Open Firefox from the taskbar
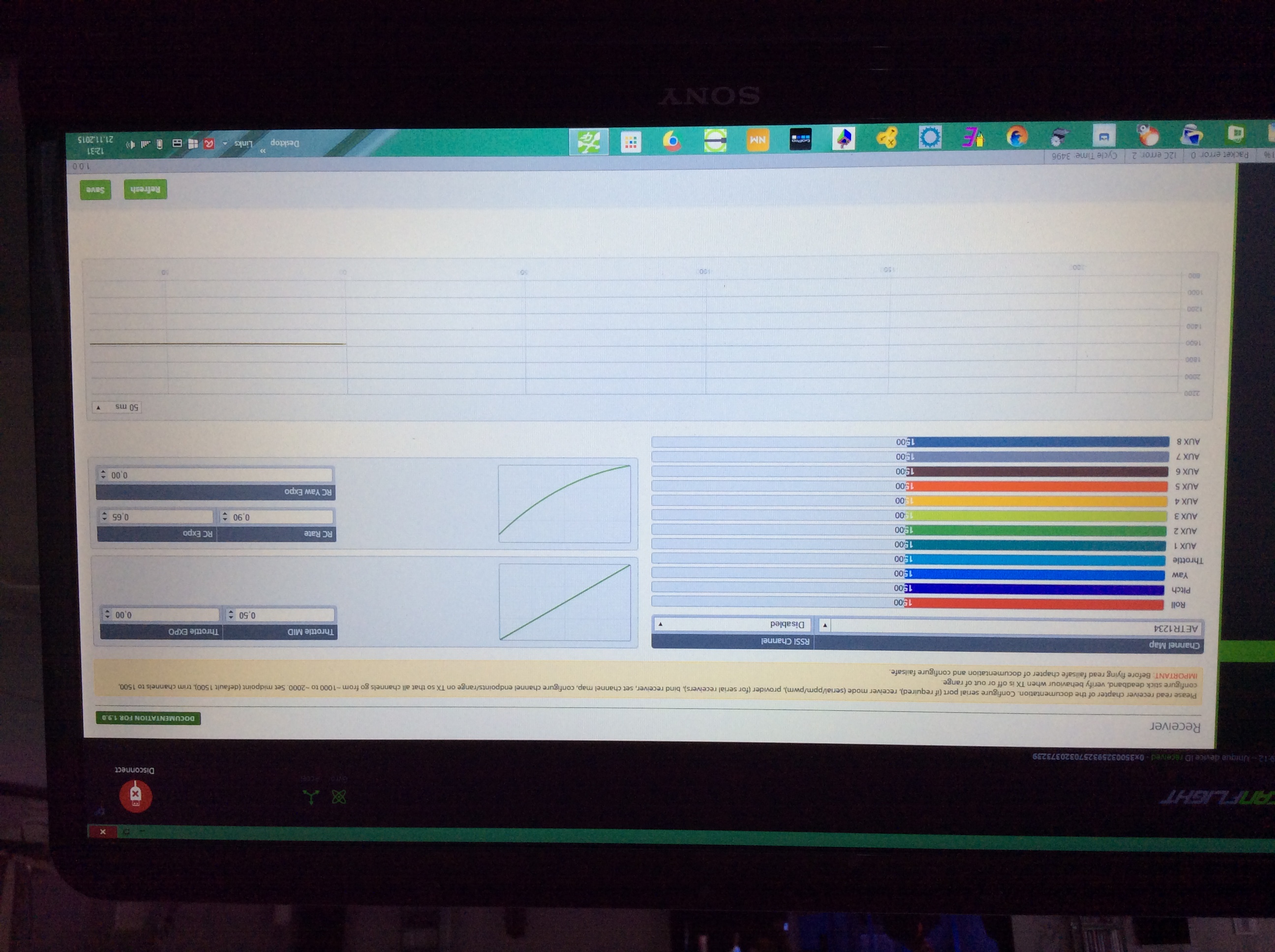This screenshot has height=952, width=1275. tap(1017, 137)
